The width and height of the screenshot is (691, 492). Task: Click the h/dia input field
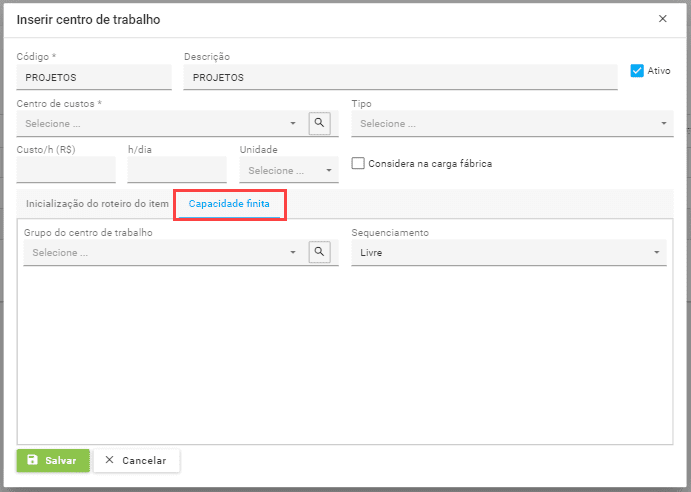pos(177,170)
